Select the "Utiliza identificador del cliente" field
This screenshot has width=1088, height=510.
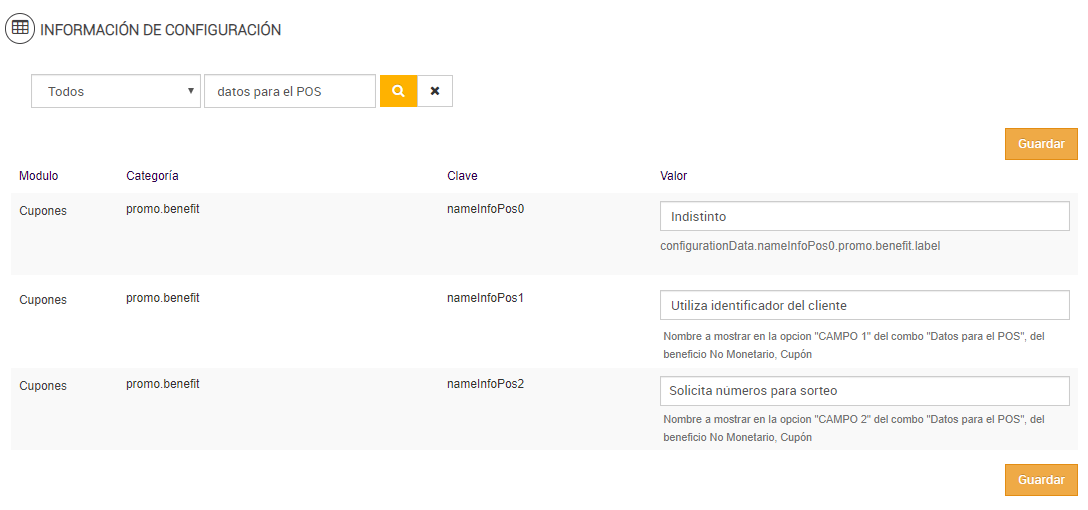point(864,305)
